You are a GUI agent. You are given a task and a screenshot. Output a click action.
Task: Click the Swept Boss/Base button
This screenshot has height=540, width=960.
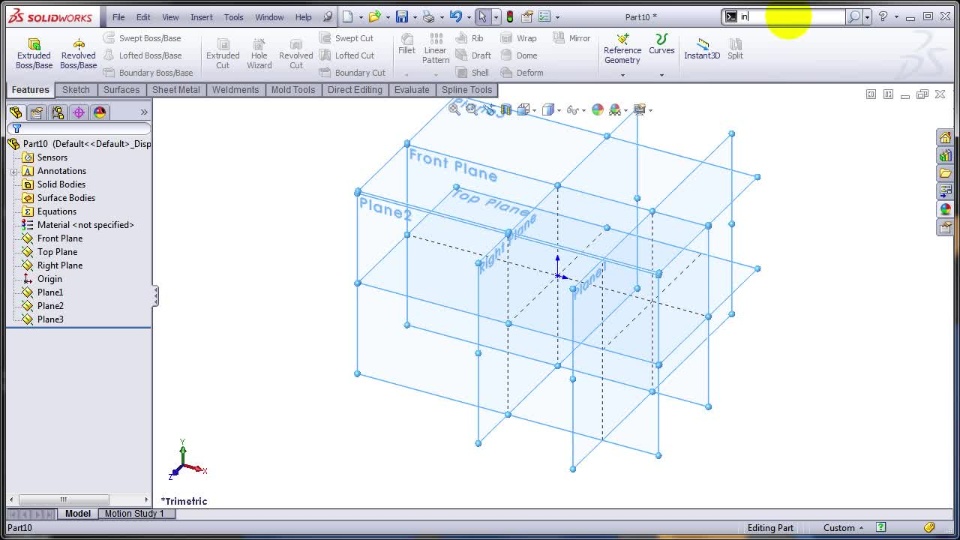point(143,38)
